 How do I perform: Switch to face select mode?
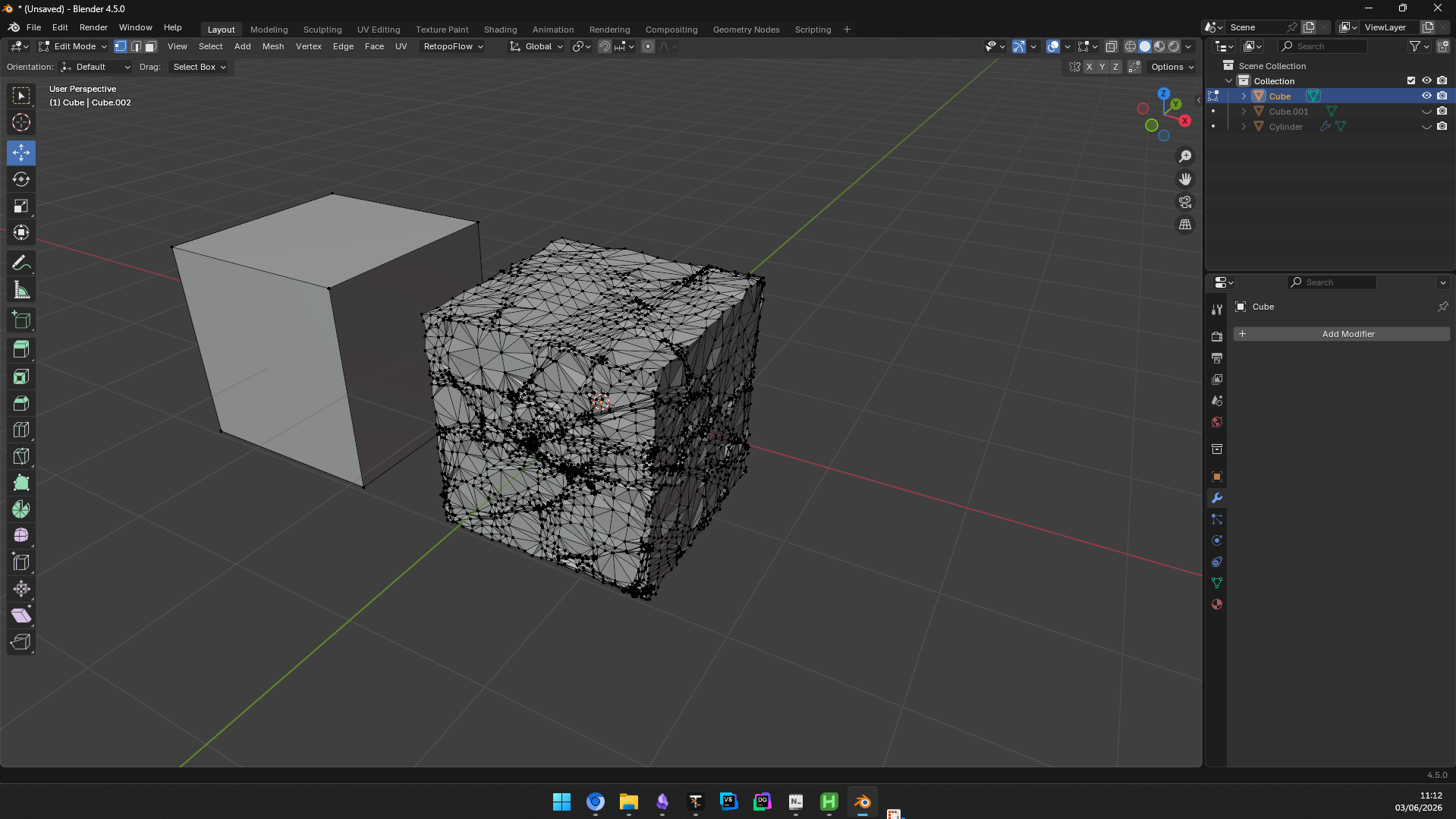[151, 46]
